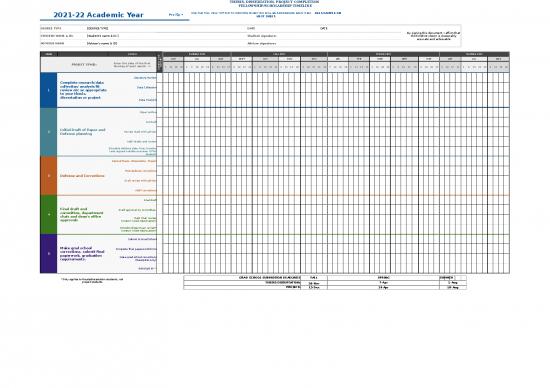550x388 pixels.
Task: Click the student name input cell
Action: coord(166,36)
